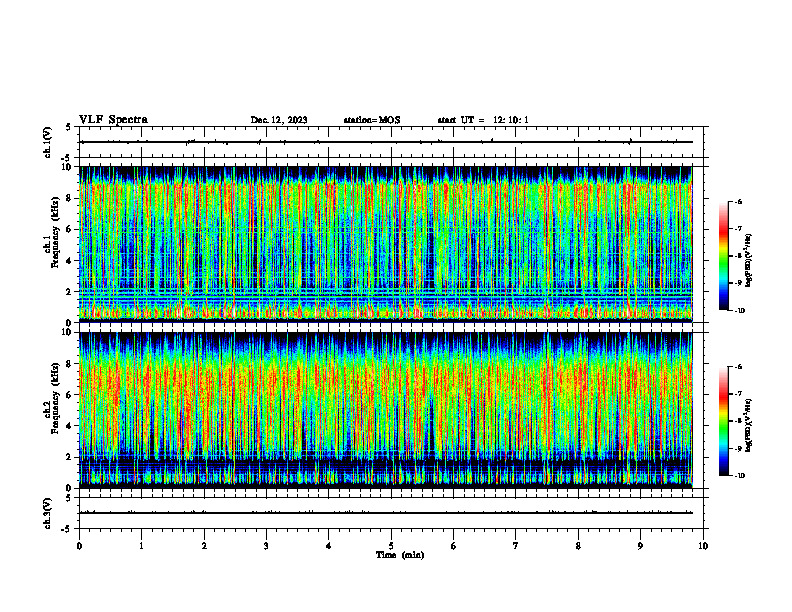
Task: Click the time axis tick label "1"
Action: [141, 546]
